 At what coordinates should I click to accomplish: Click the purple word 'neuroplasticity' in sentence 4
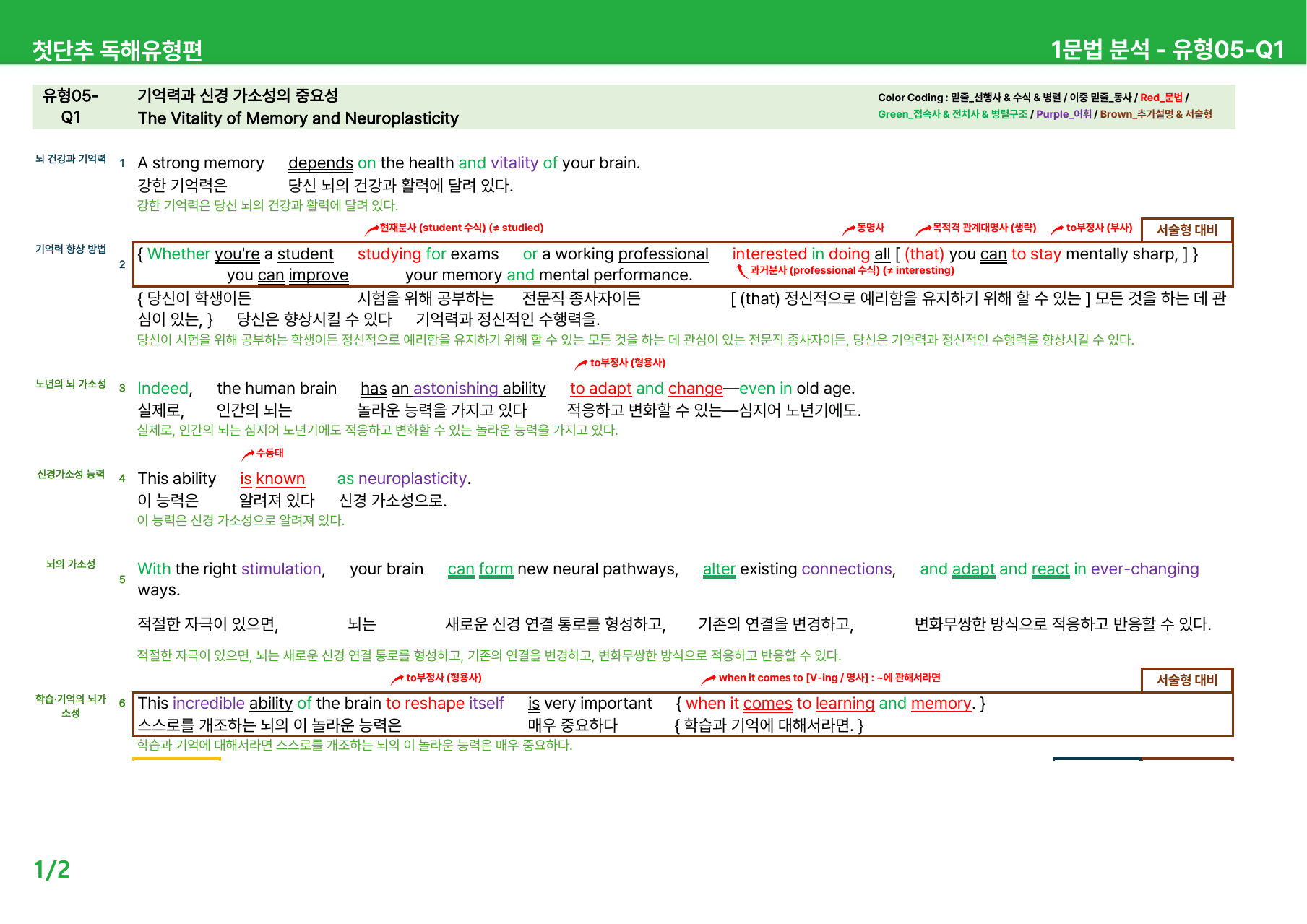413,479
